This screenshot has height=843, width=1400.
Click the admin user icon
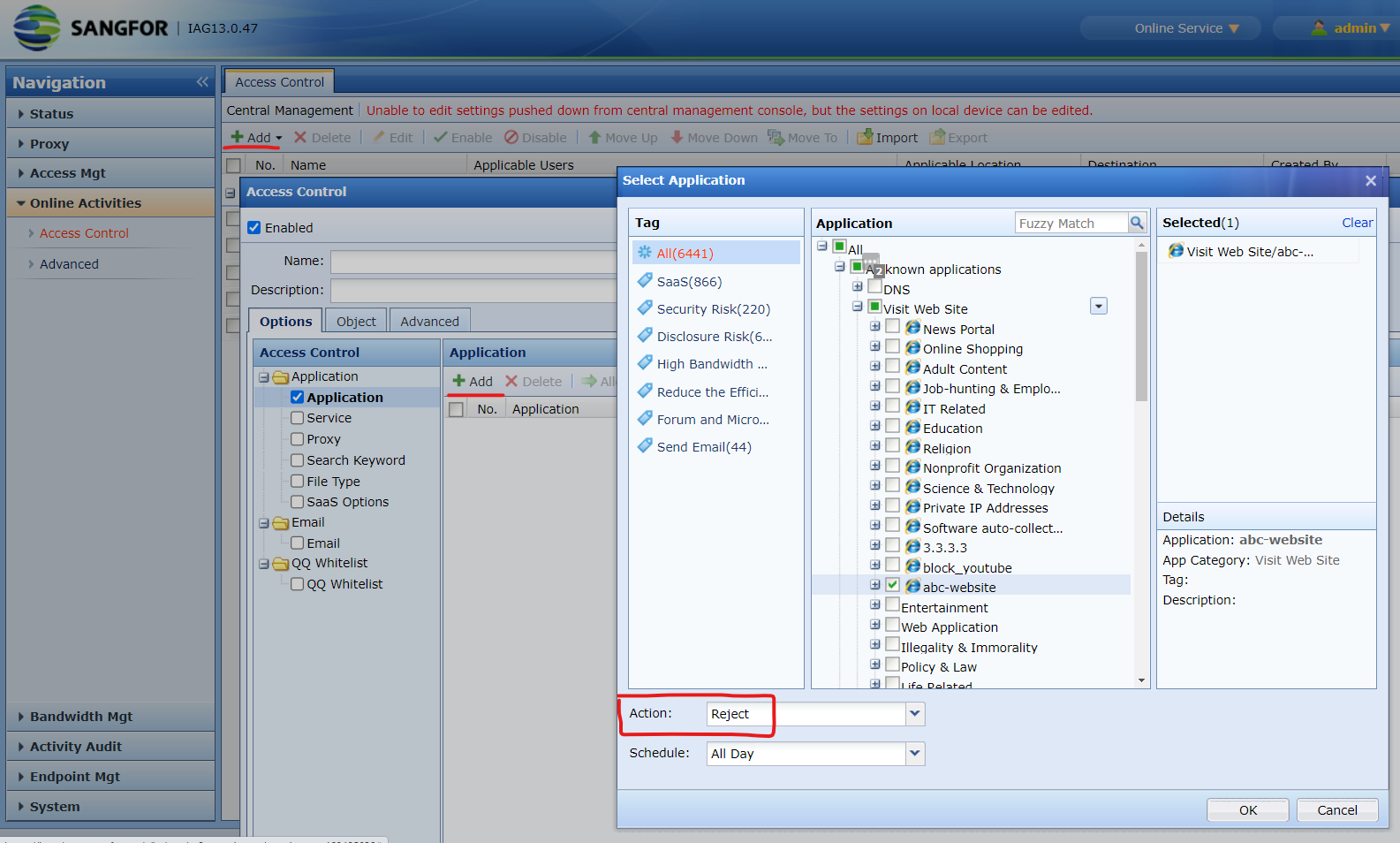pos(1319,28)
